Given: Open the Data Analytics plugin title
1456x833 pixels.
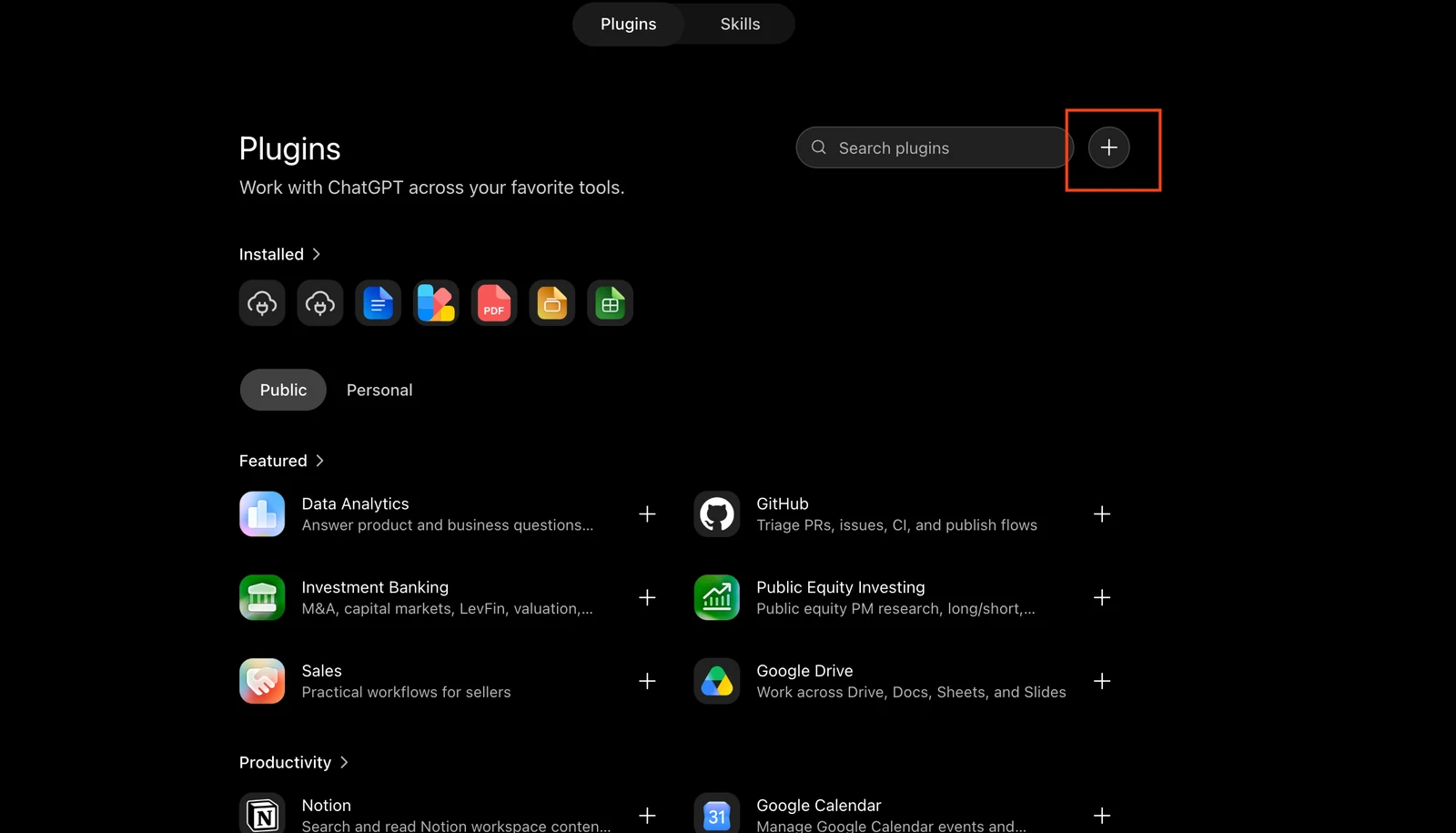Looking at the screenshot, I should 355,504.
